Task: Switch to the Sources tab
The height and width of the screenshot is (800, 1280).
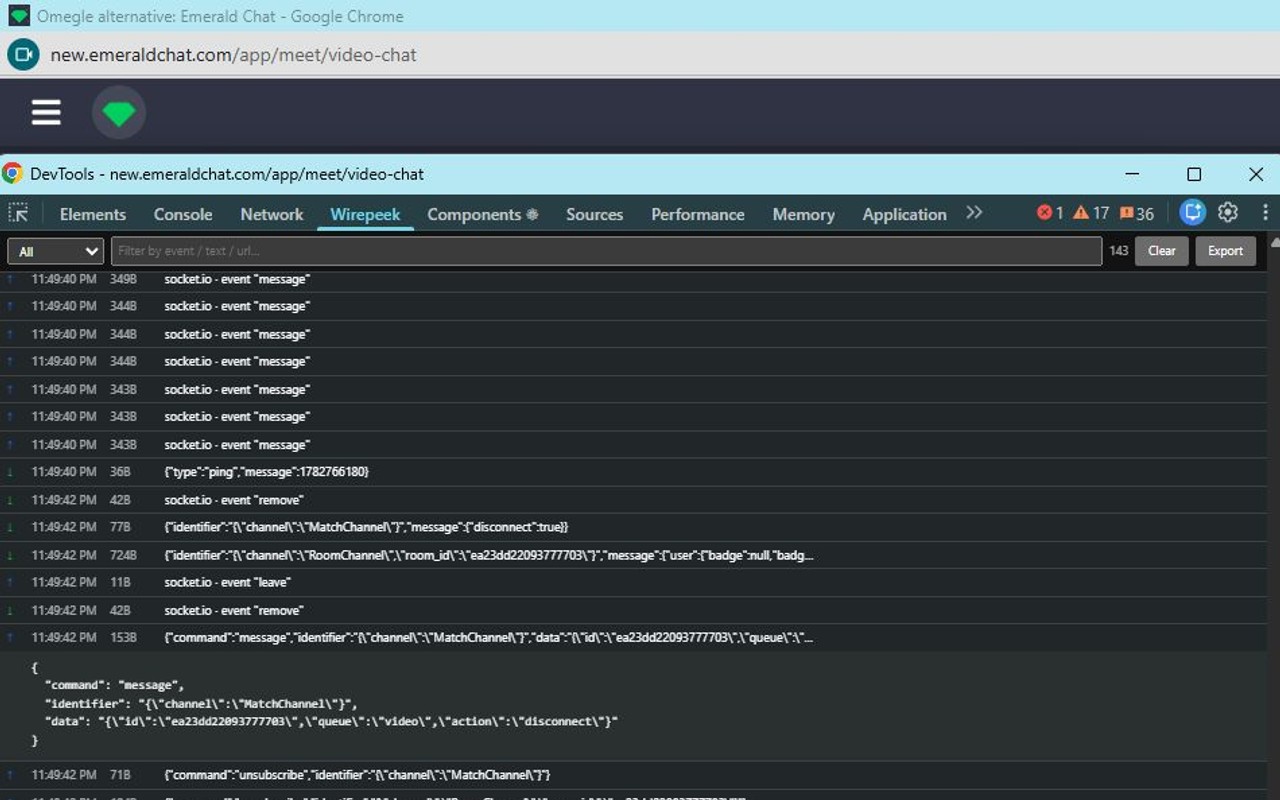Action: (594, 214)
